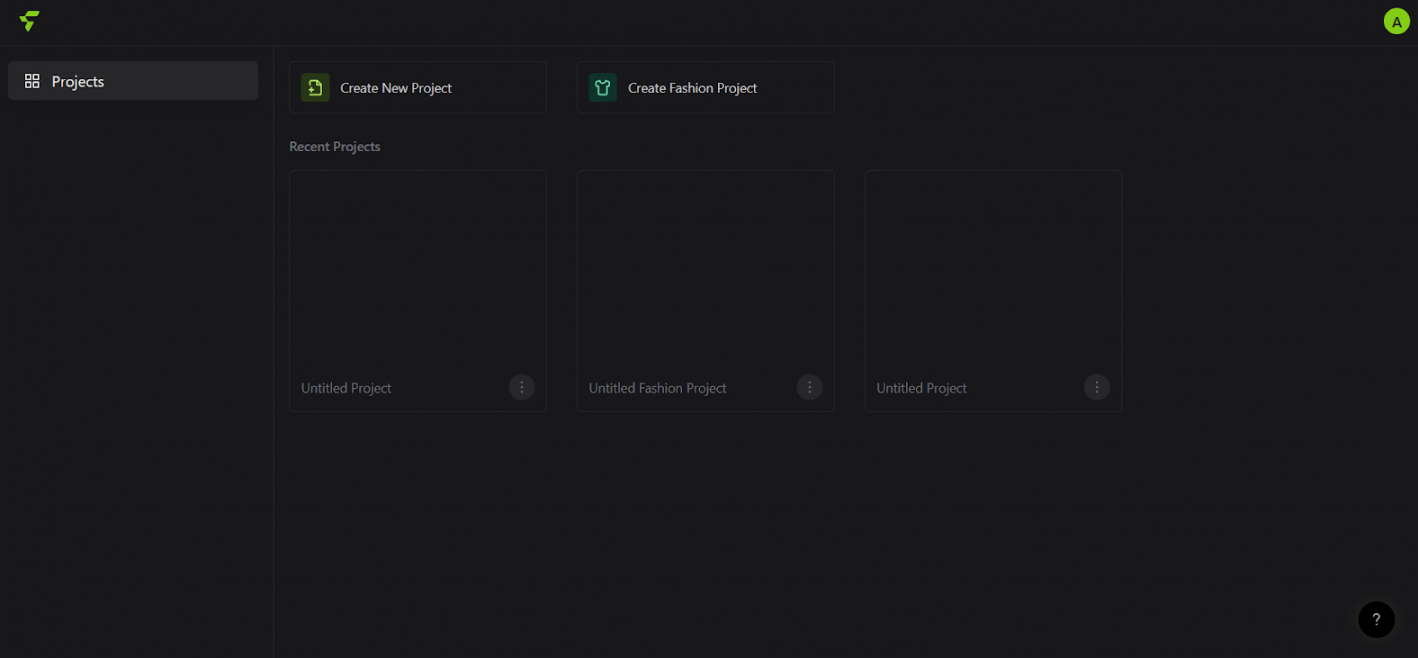Click Create Fashion Project
The height and width of the screenshot is (658, 1418).
pyautogui.click(x=706, y=87)
